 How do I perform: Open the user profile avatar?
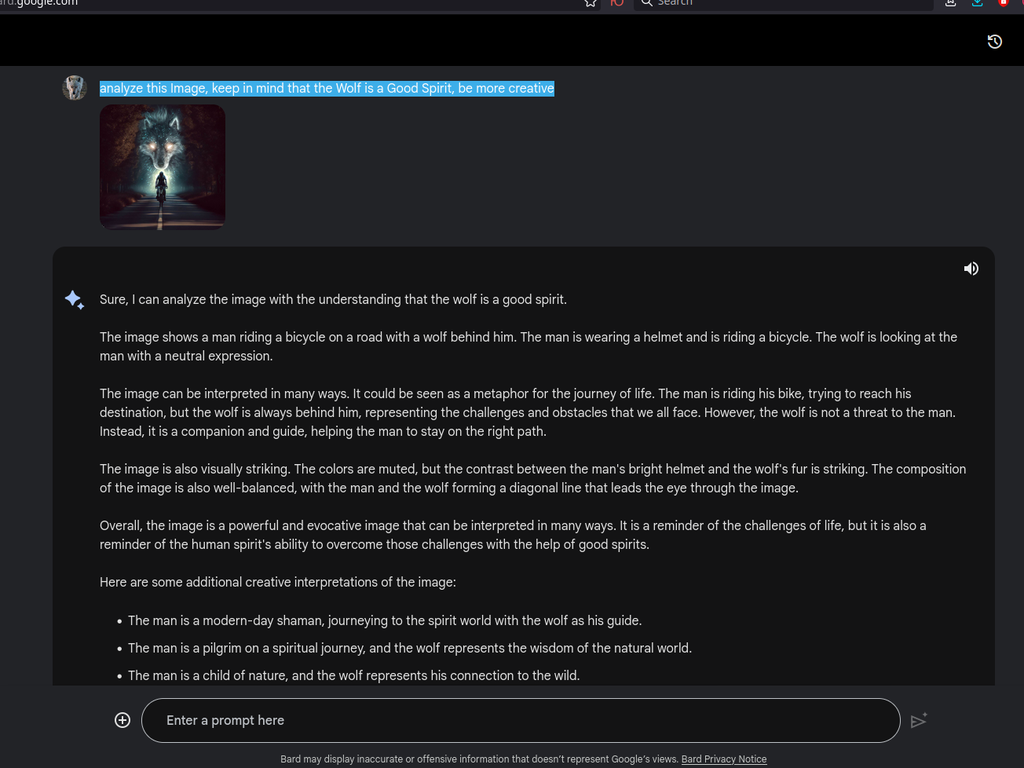pyautogui.click(x=74, y=88)
